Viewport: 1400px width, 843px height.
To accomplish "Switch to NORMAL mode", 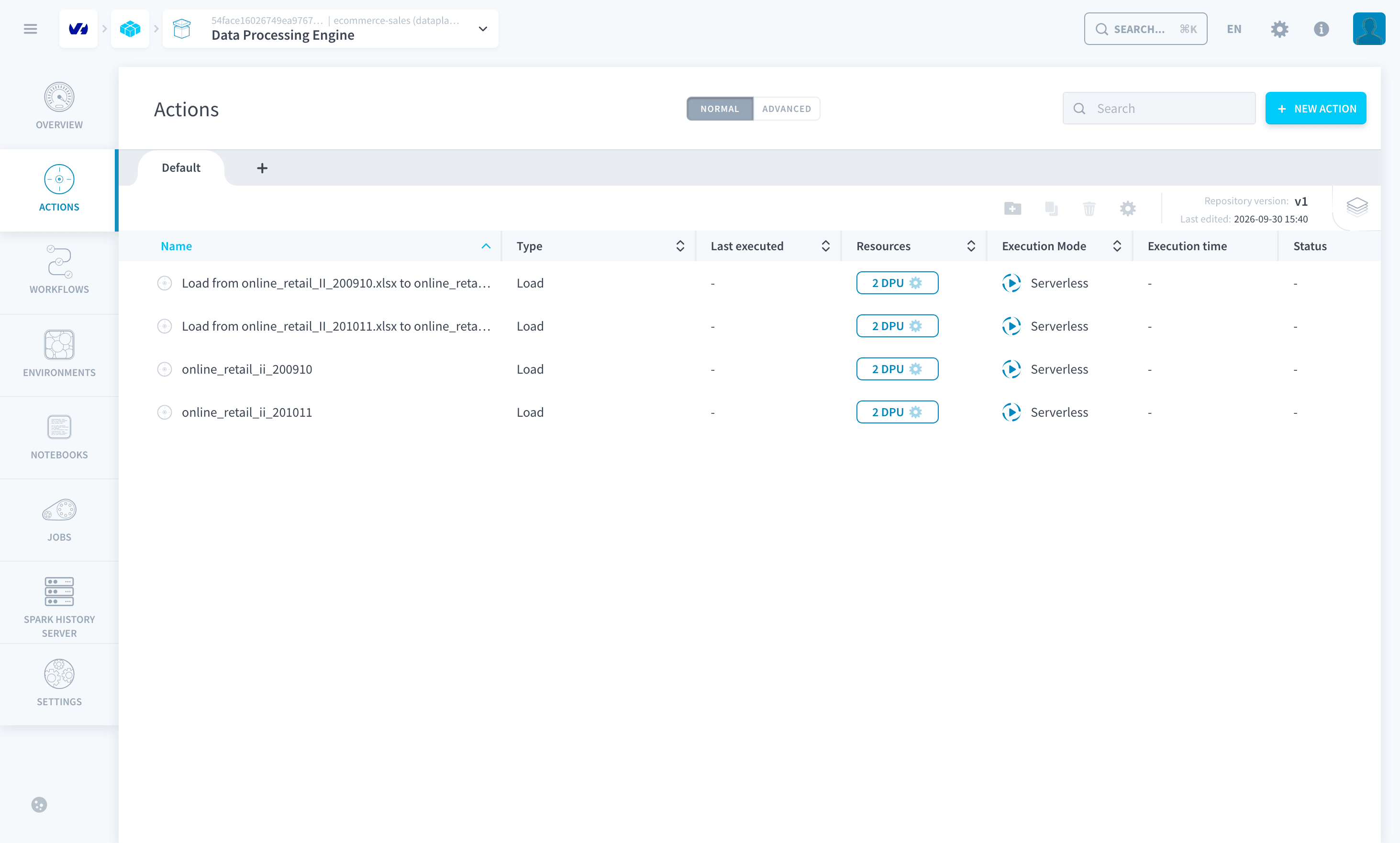I will (x=720, y=109).
